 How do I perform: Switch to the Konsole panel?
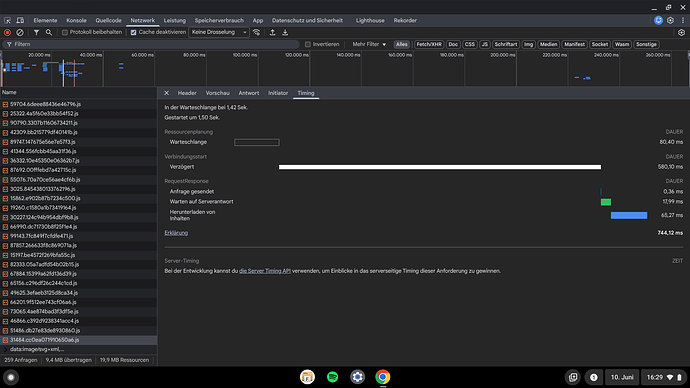click(76, 20)
